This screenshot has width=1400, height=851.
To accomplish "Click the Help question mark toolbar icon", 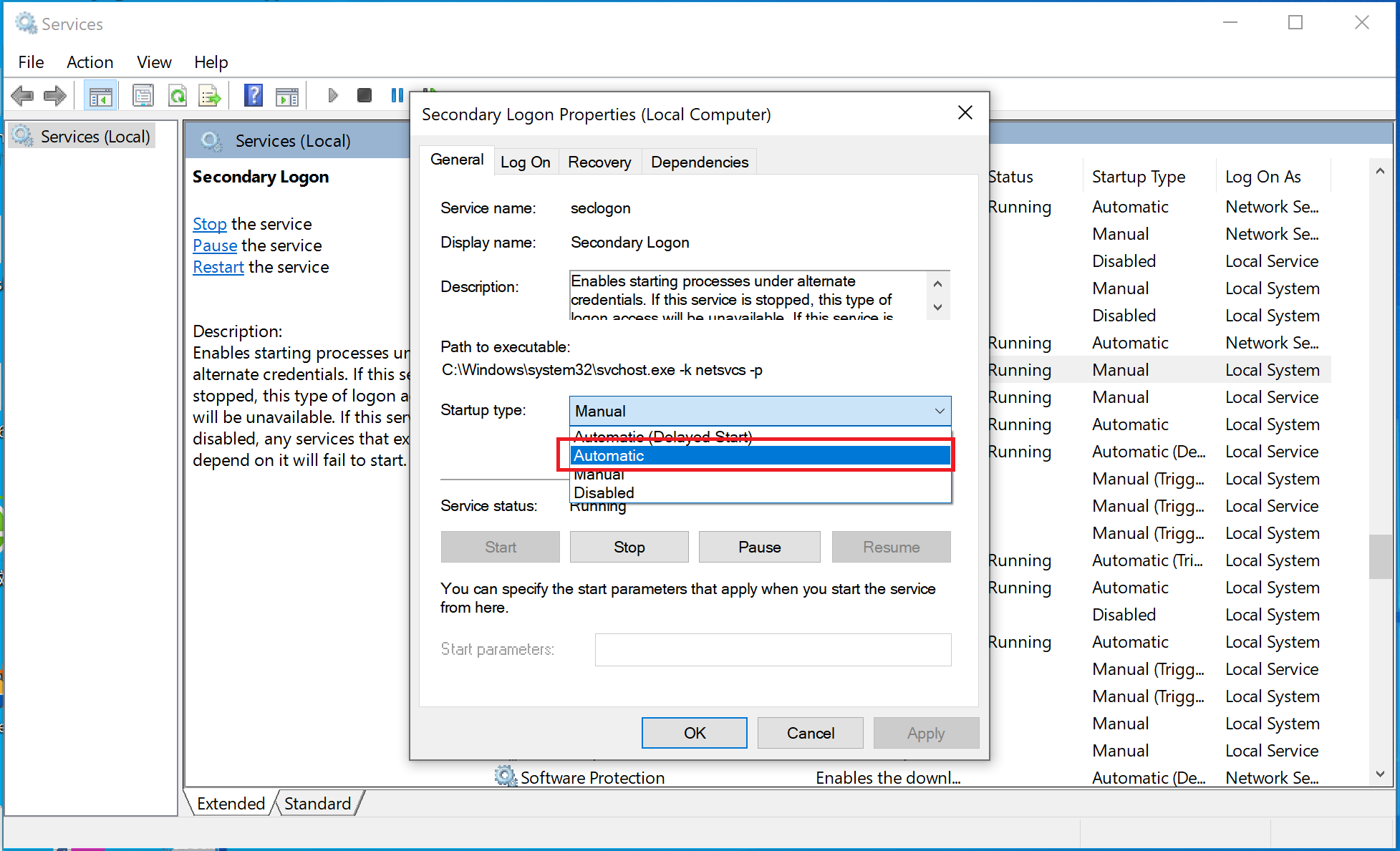I will click(253, 94).
